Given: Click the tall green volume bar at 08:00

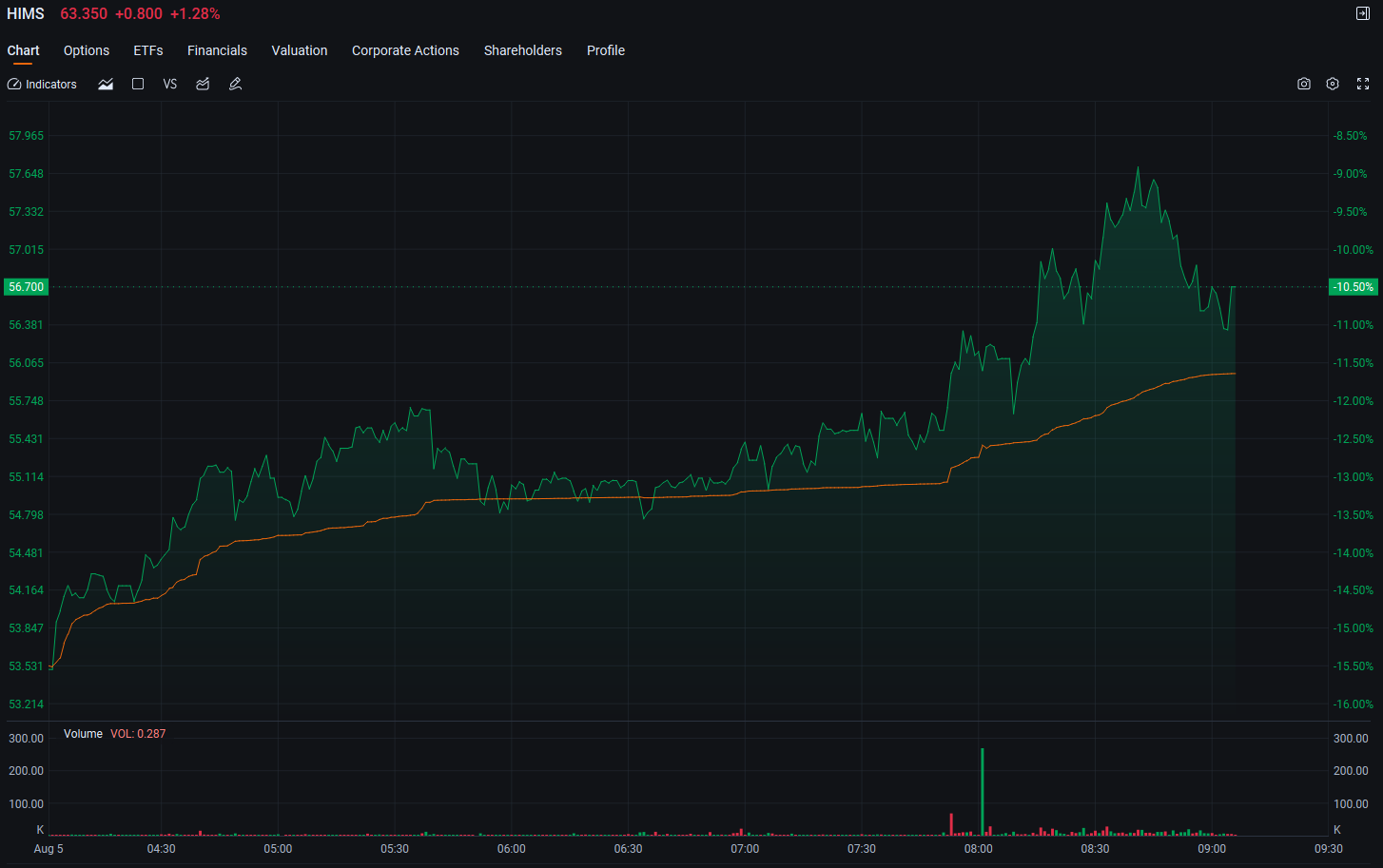Looking at the screenshot, I should click(983, 792).
